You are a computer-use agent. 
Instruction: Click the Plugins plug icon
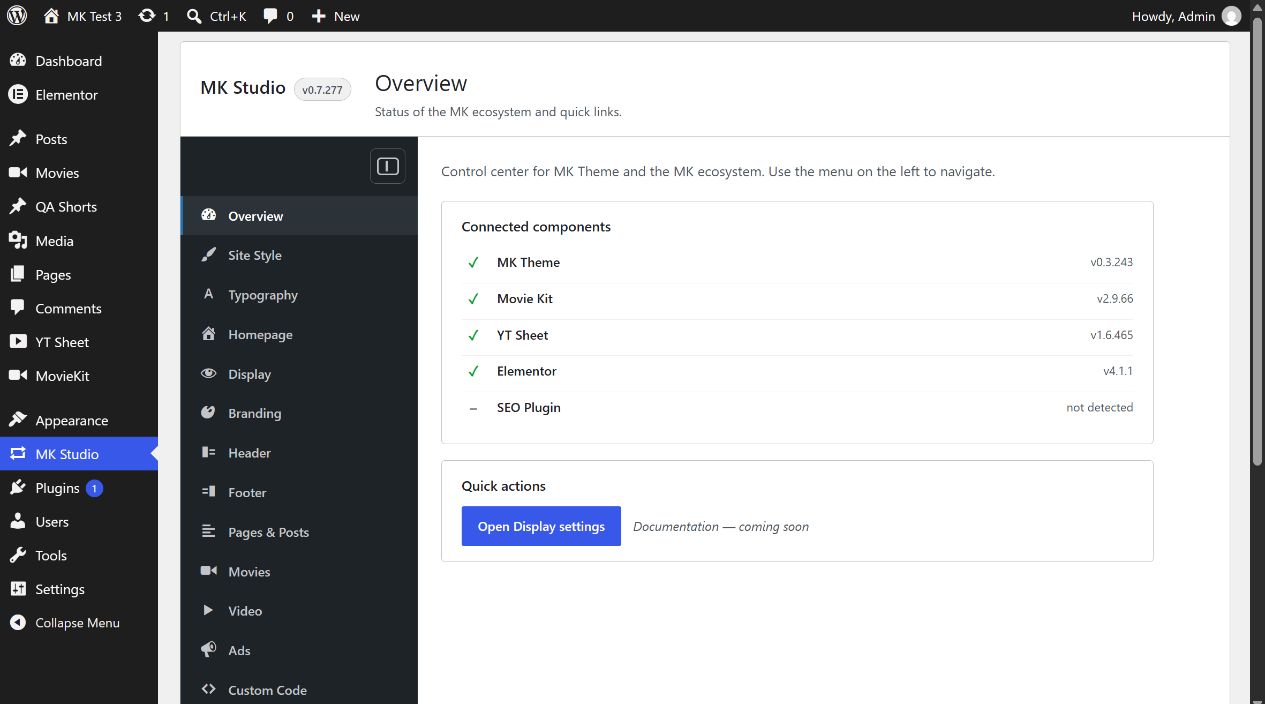tap(17, 488)
